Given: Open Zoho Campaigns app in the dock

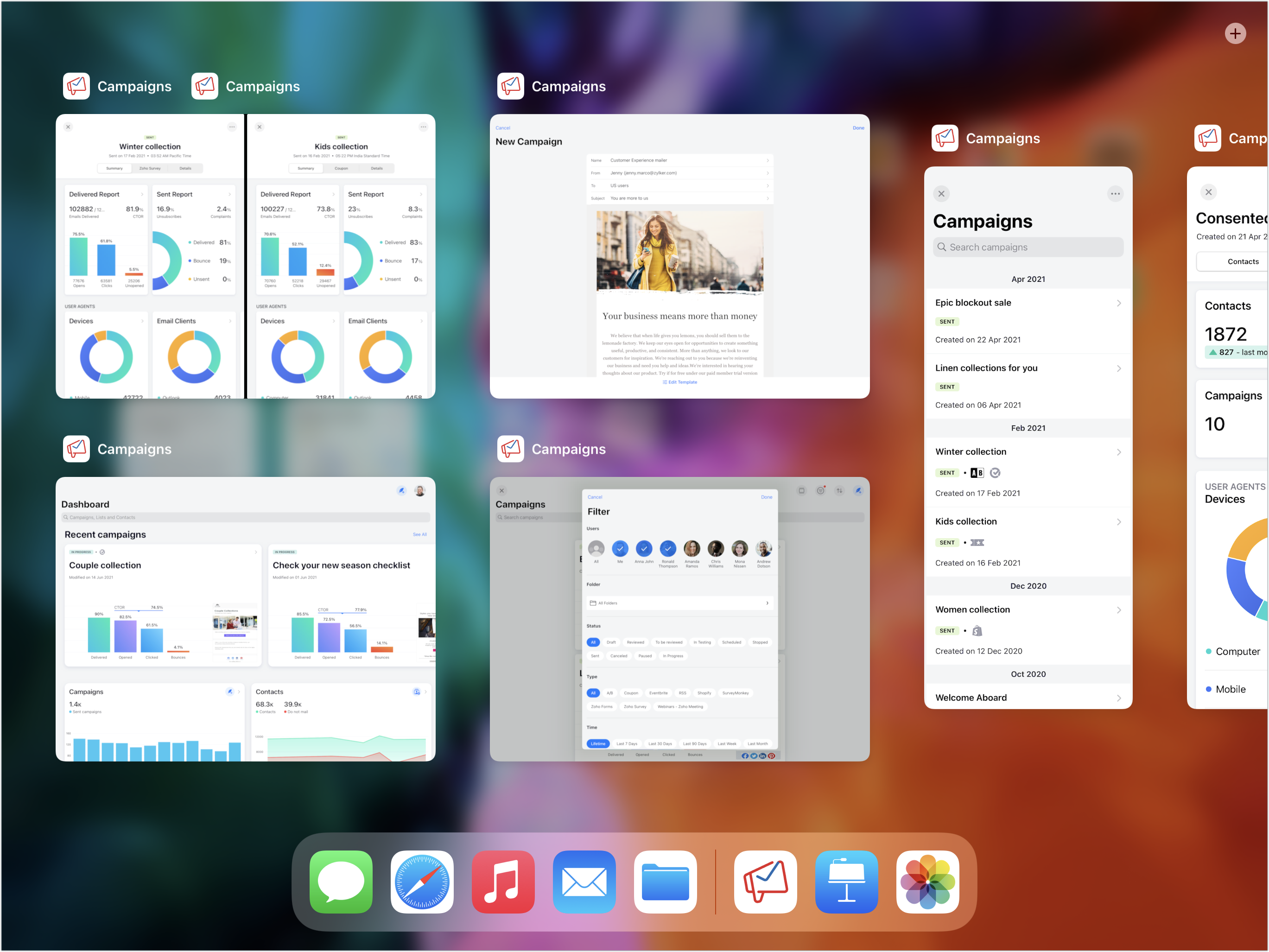Looking at the screenshot, I should [x=765, y=882].
